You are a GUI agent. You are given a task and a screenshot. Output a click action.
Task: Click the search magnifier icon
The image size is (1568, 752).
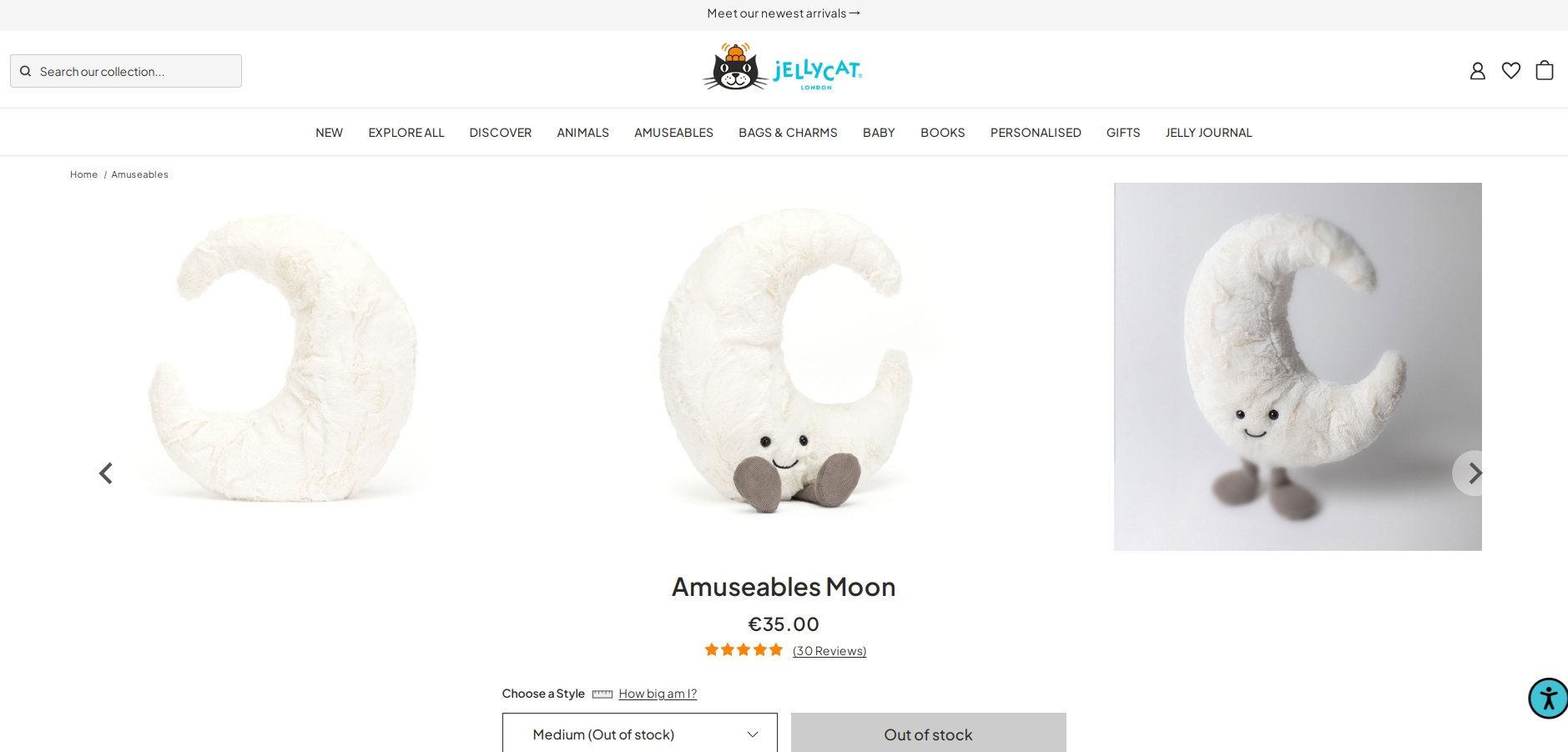coord(26,71)
